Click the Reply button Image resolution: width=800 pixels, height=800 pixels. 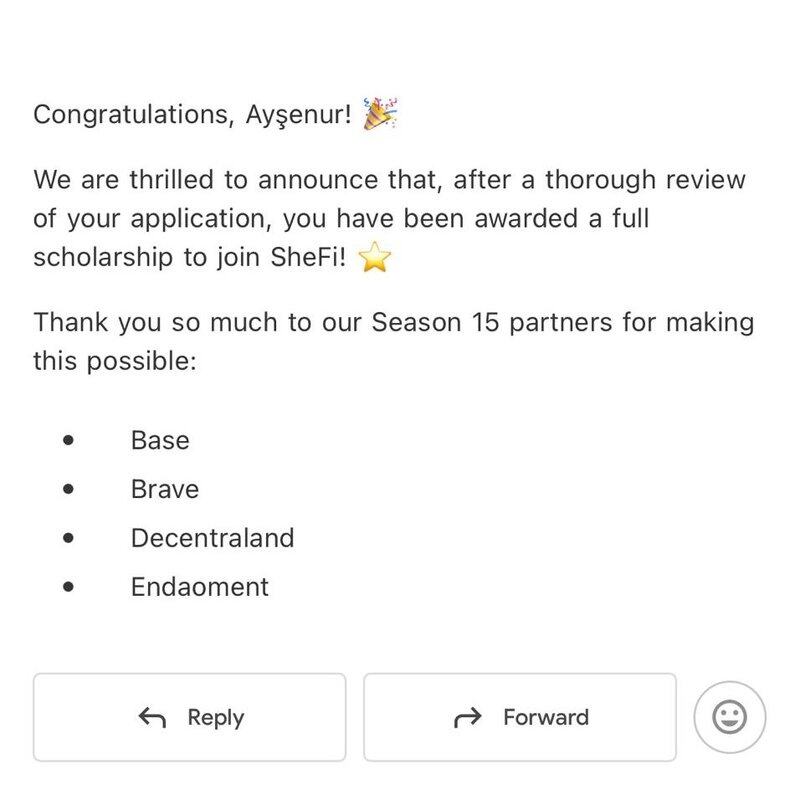(189, 717)
